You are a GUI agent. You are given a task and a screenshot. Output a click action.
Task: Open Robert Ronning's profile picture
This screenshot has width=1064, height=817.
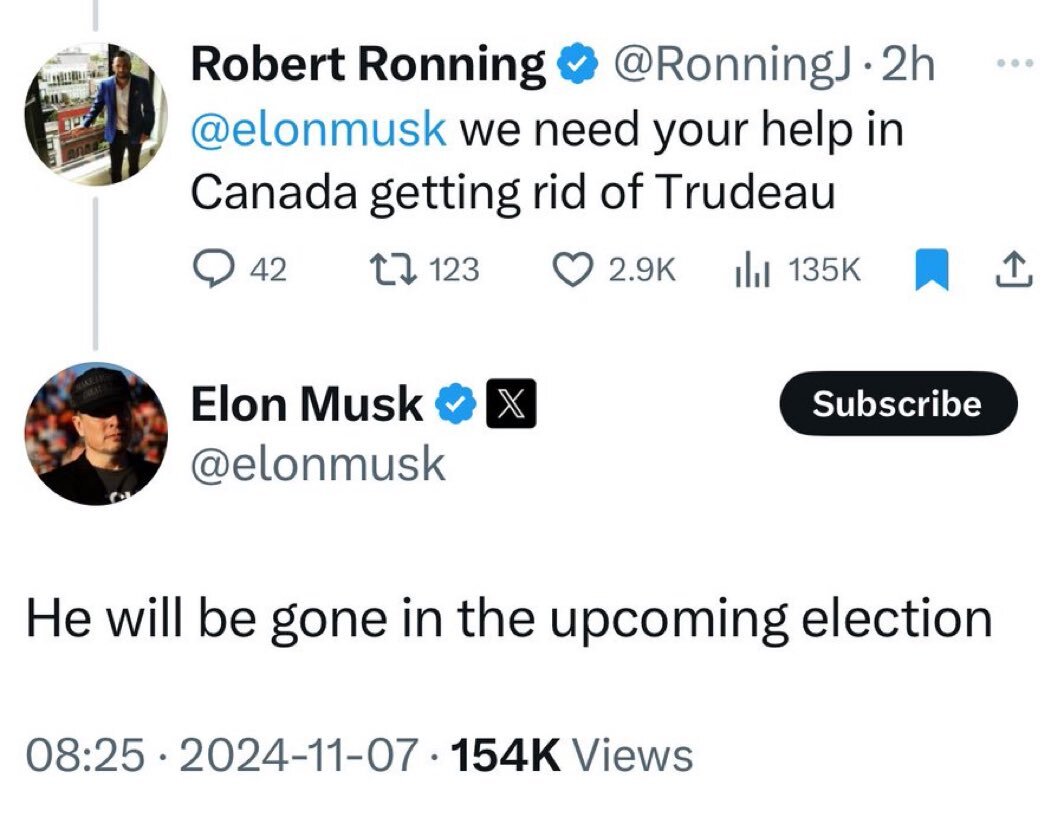[x=96, y=114]
